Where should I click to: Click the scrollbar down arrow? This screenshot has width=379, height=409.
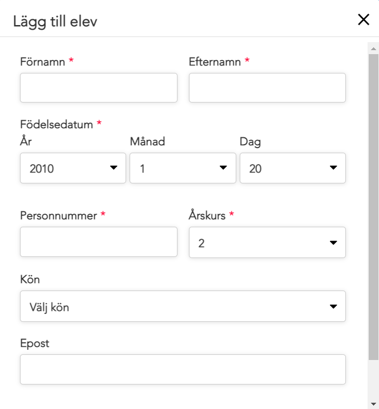click(373, 403)
